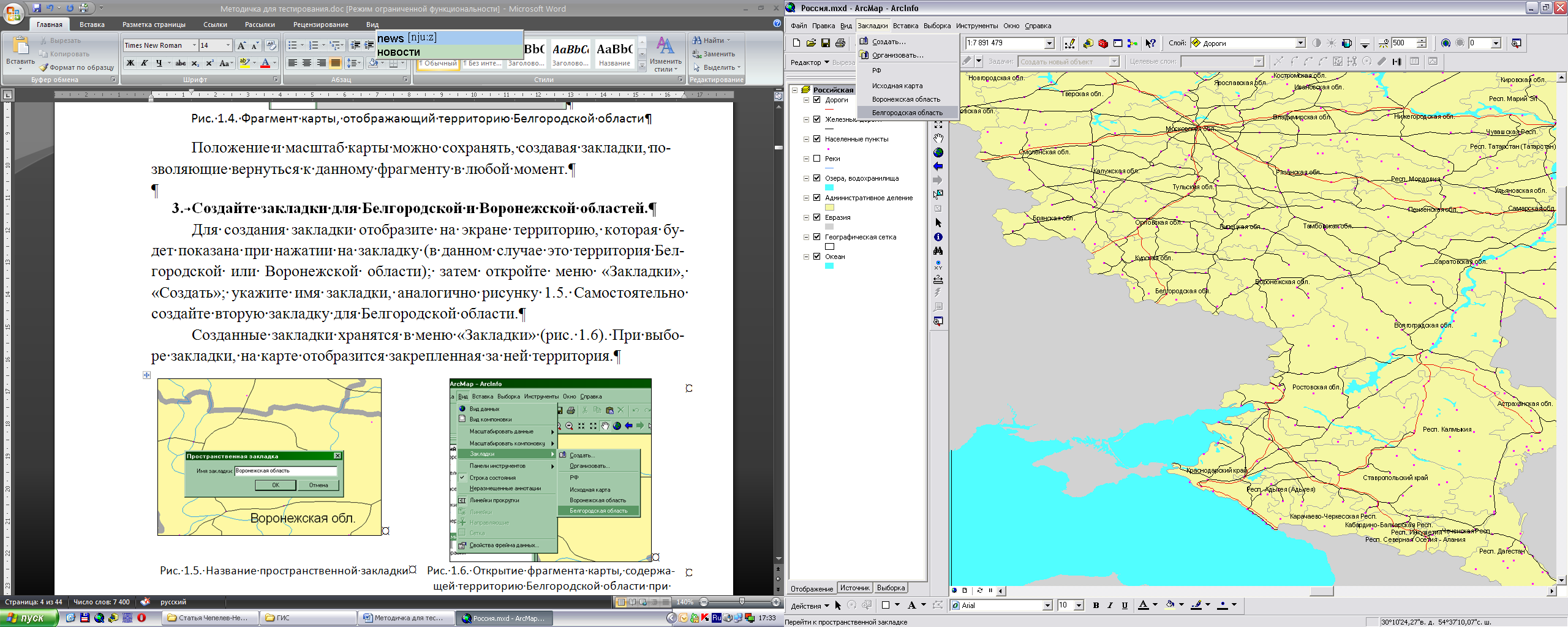Open ArcCatalog from the ArcMap toolbar

tap(1088, 43)
